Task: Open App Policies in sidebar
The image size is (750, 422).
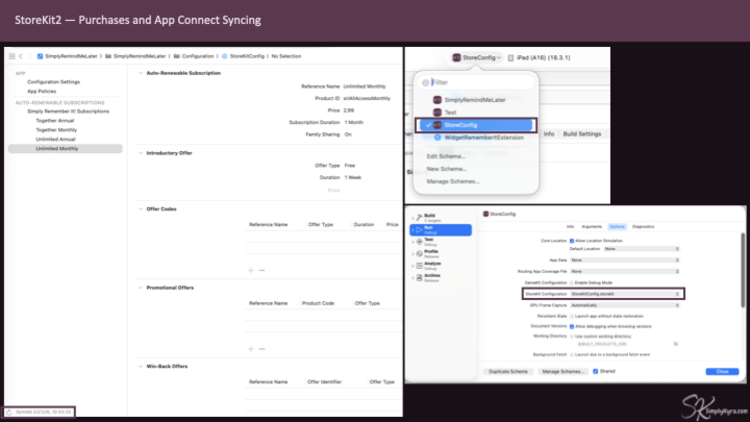Action: (x=42, y=91)
